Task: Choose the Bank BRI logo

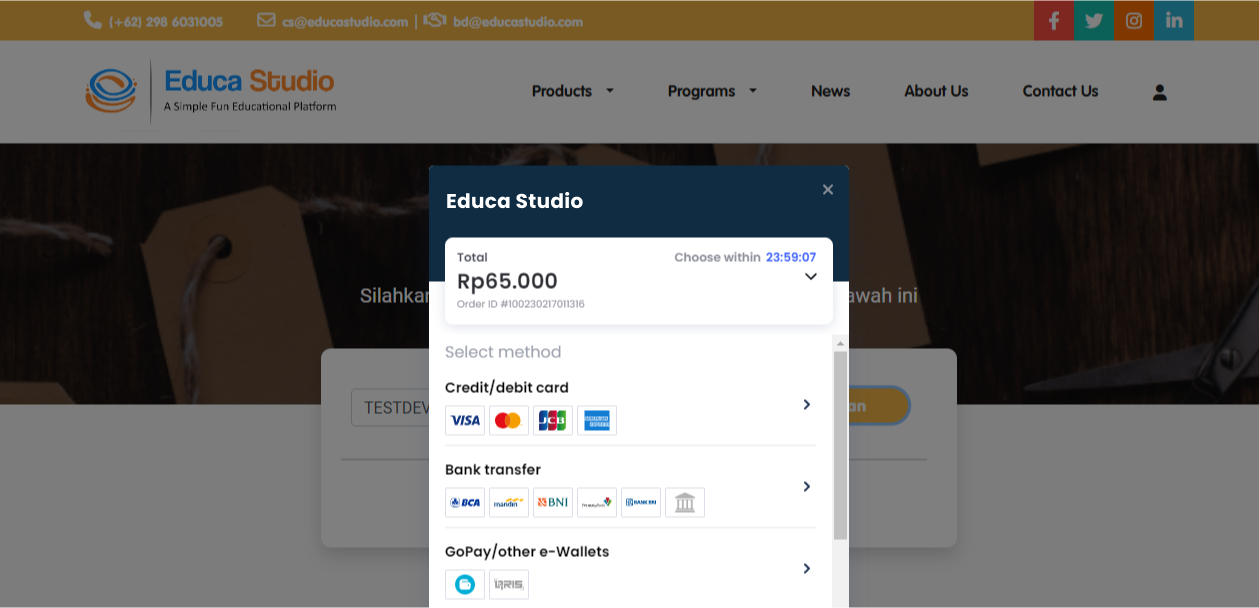Action: tap(641, 503)
